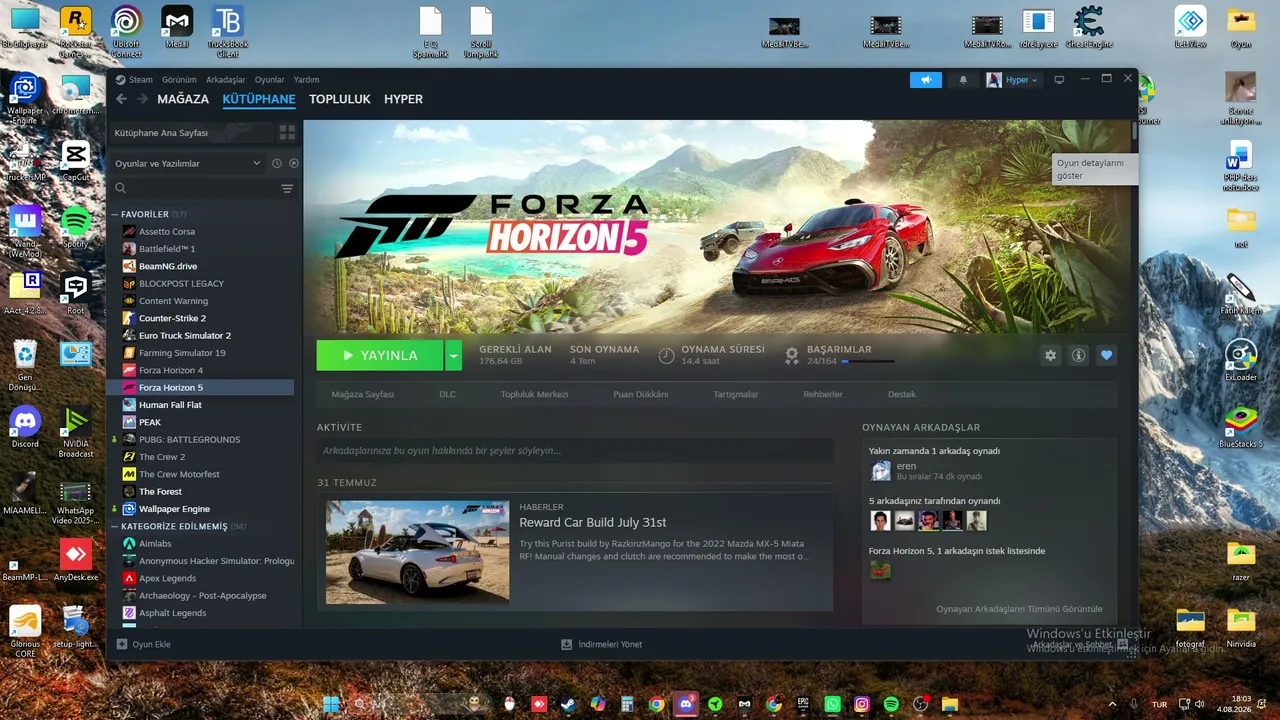Open the Steam notifications bell

tap(963, 80)
